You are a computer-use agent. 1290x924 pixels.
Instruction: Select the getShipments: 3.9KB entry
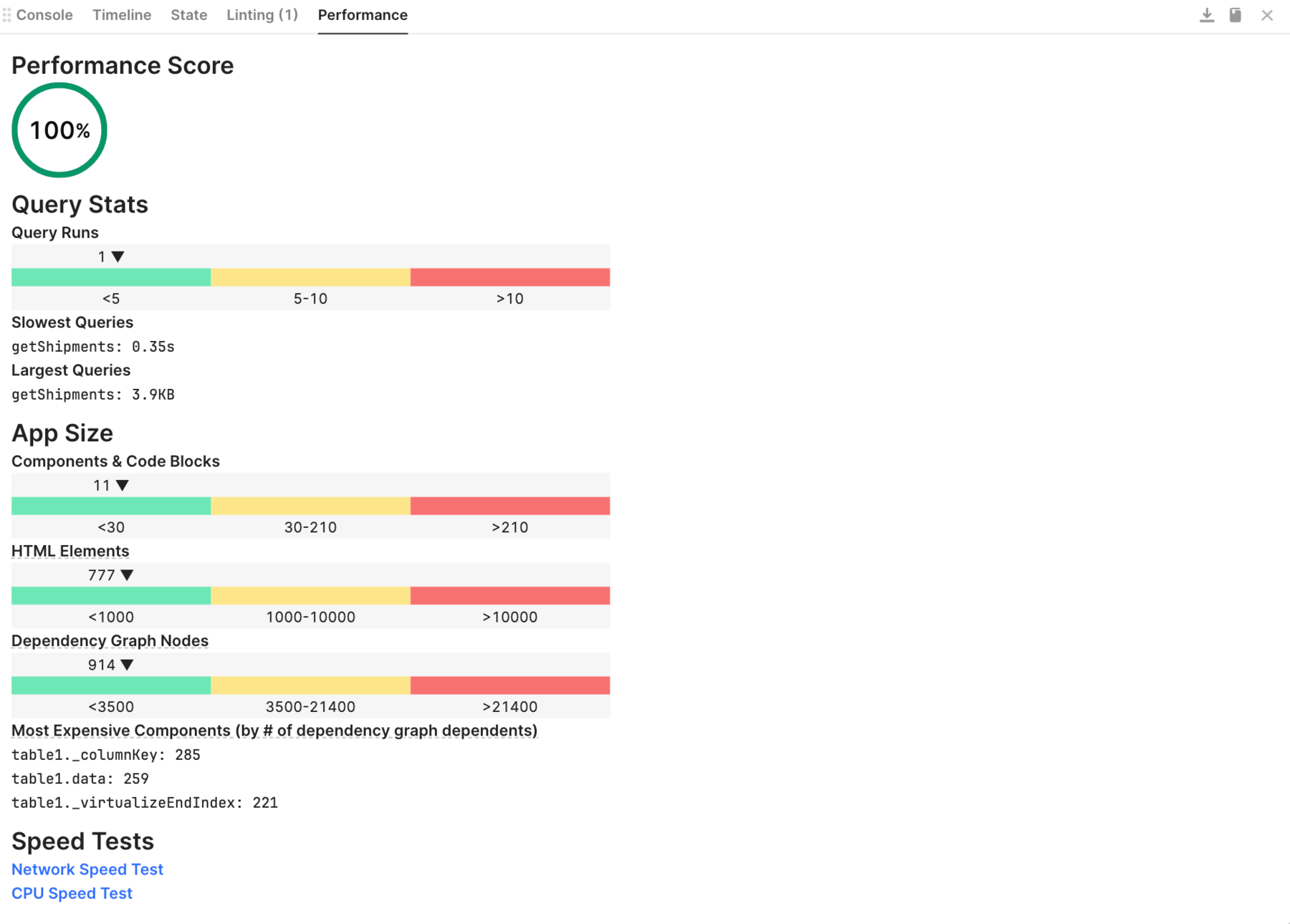(93, 395)
